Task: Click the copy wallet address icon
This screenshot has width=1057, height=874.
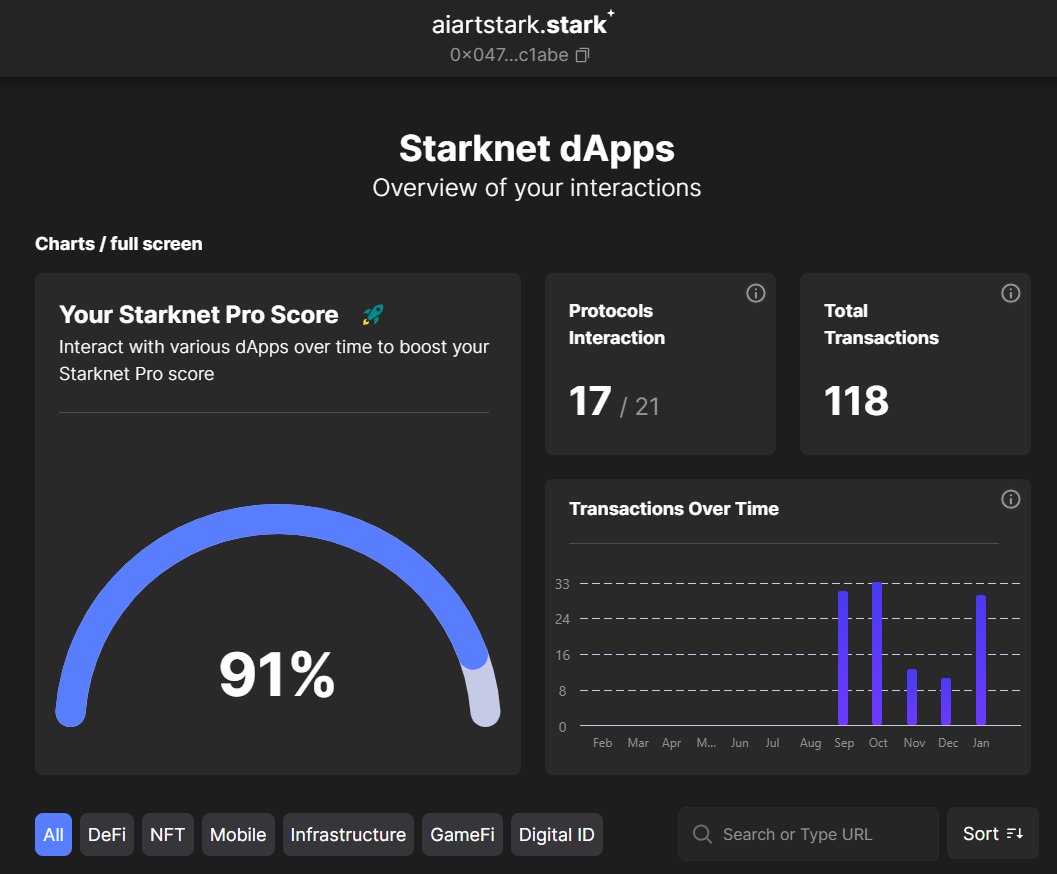Action: [582, 55]
